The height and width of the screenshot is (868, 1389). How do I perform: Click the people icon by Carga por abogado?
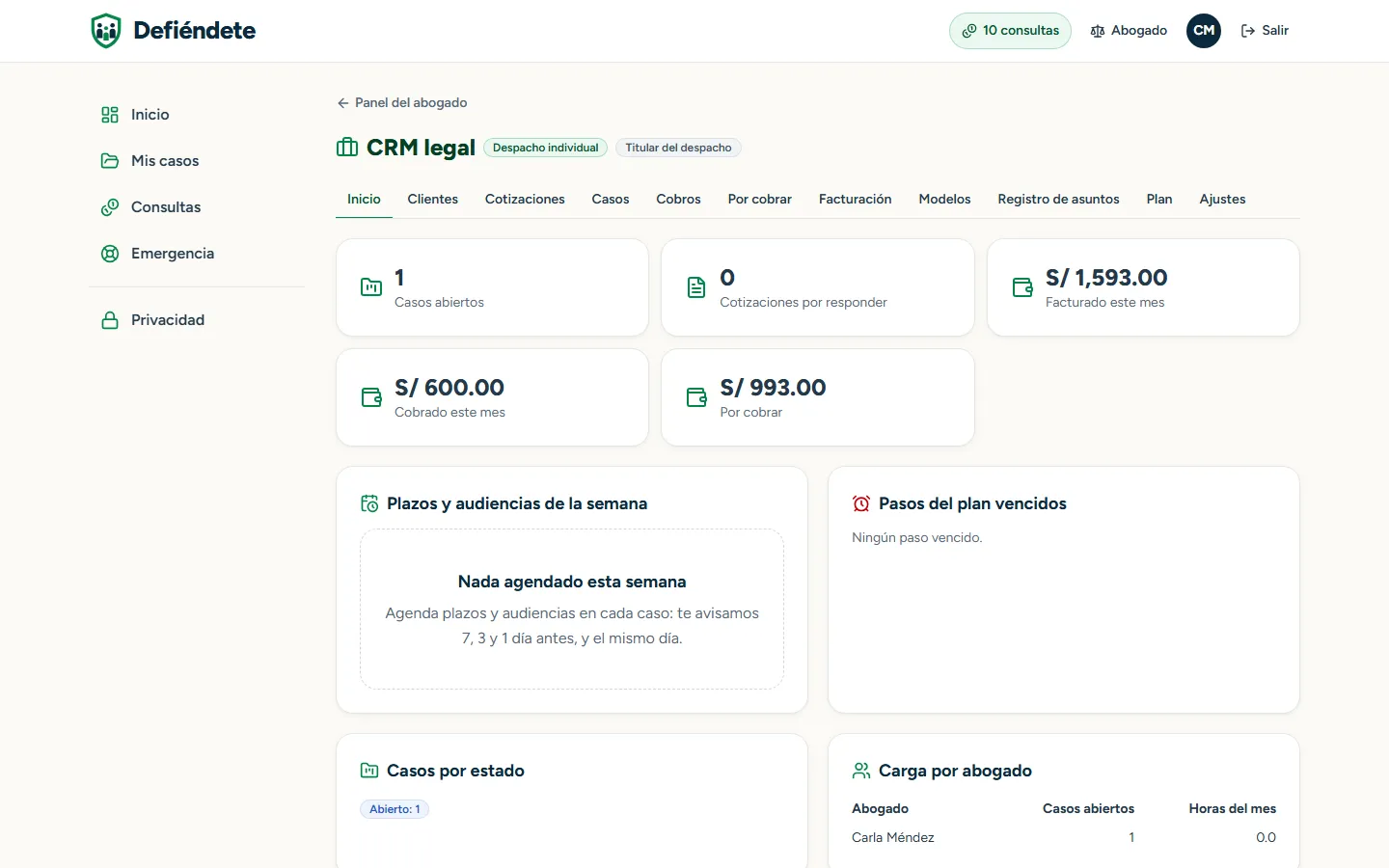coord(861,771)
